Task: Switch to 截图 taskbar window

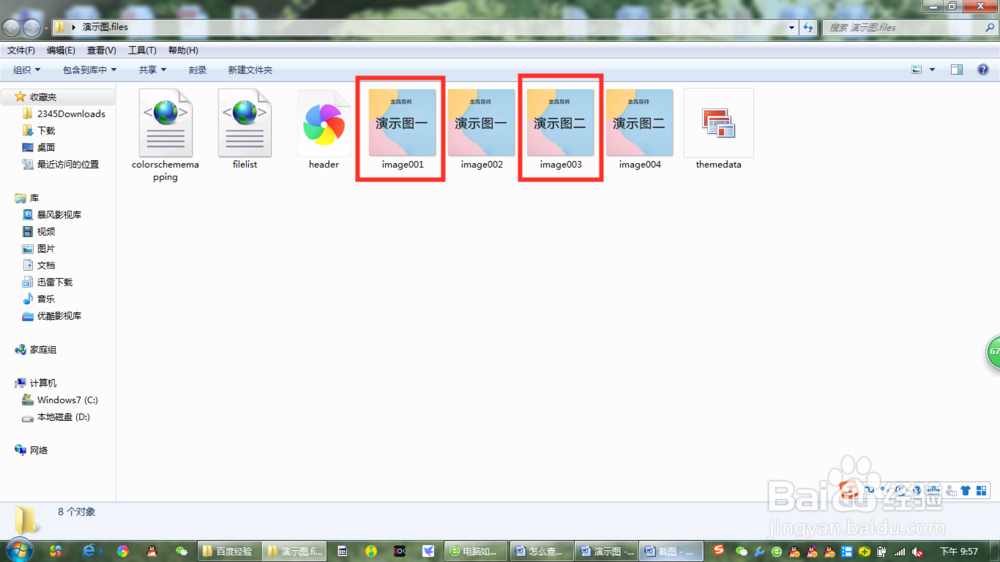Action: tap(672, 551)
